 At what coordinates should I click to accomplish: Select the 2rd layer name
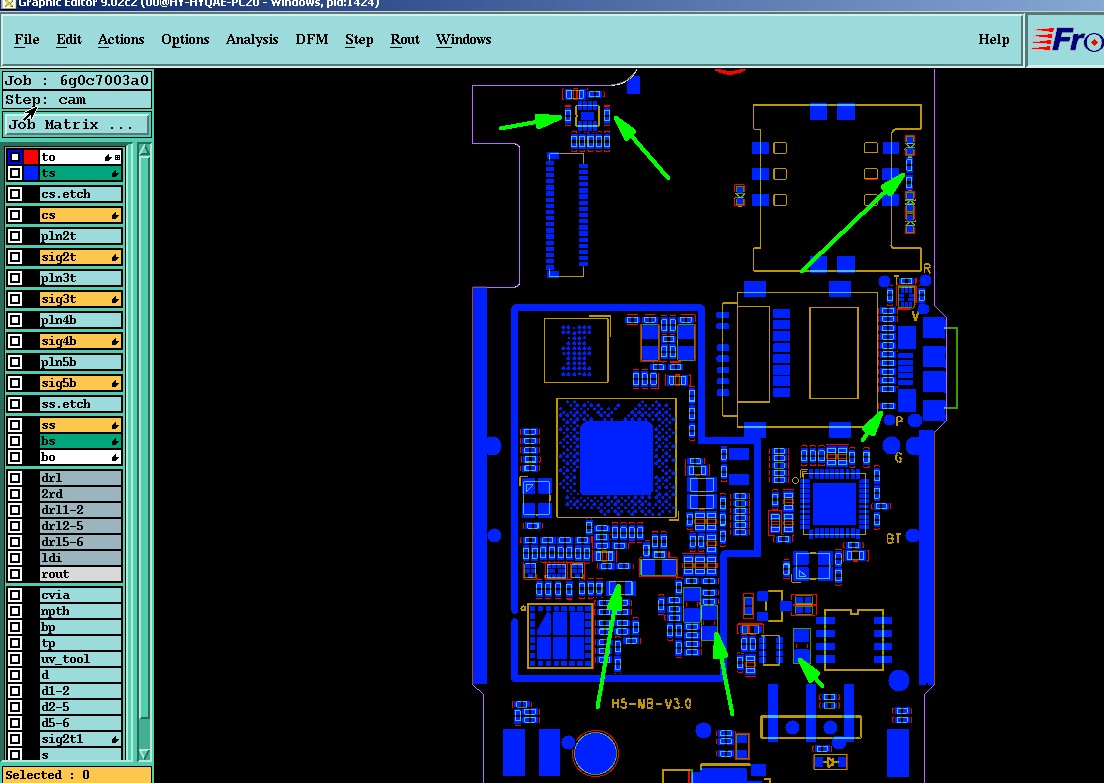tap(80, 494)
